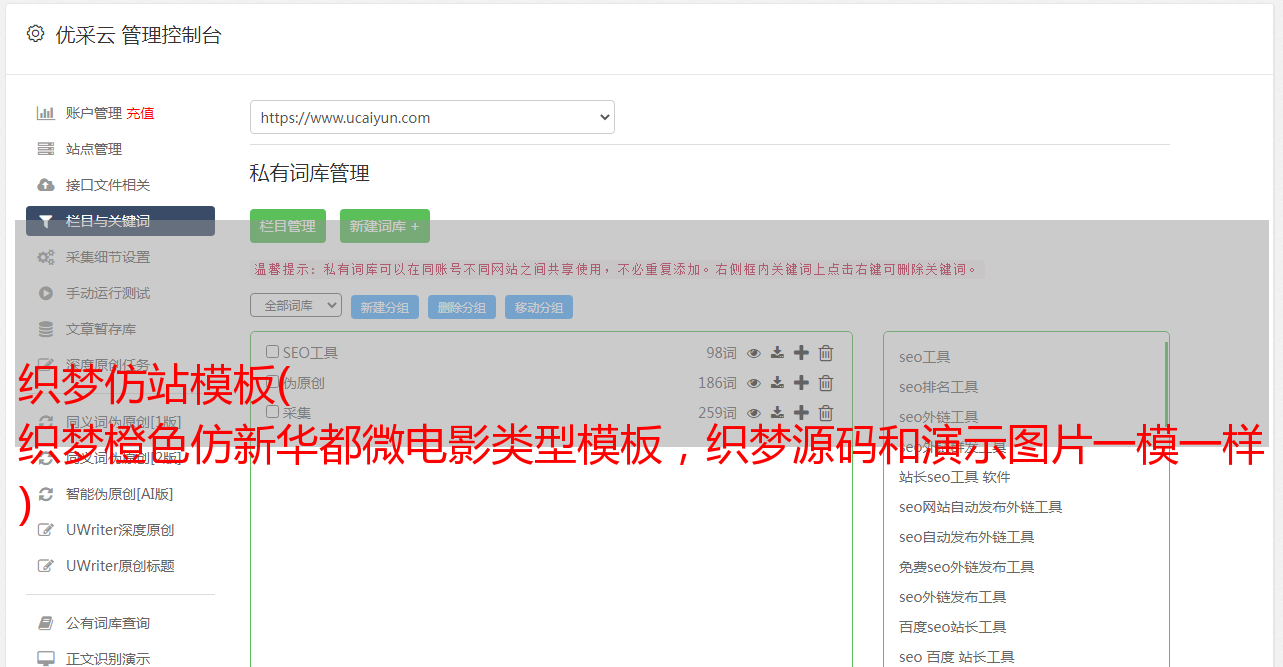Click keyword "百度seo站长工具"

click(x=953, y=627)
